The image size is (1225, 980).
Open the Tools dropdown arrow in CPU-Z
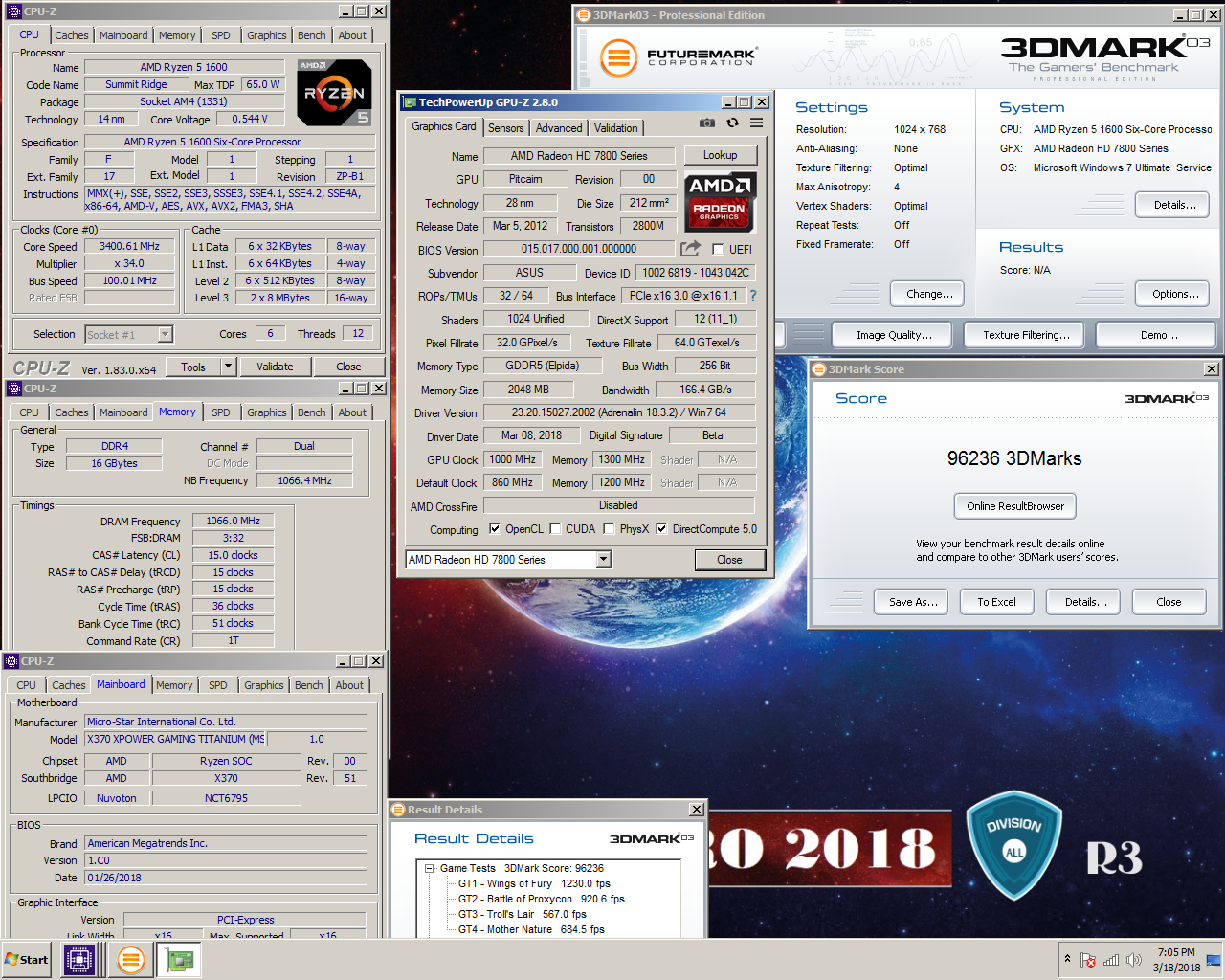pos(228,367)
